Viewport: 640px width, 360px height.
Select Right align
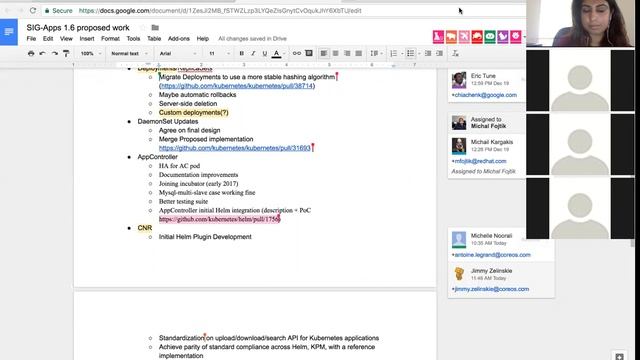[x=347, y=53]
